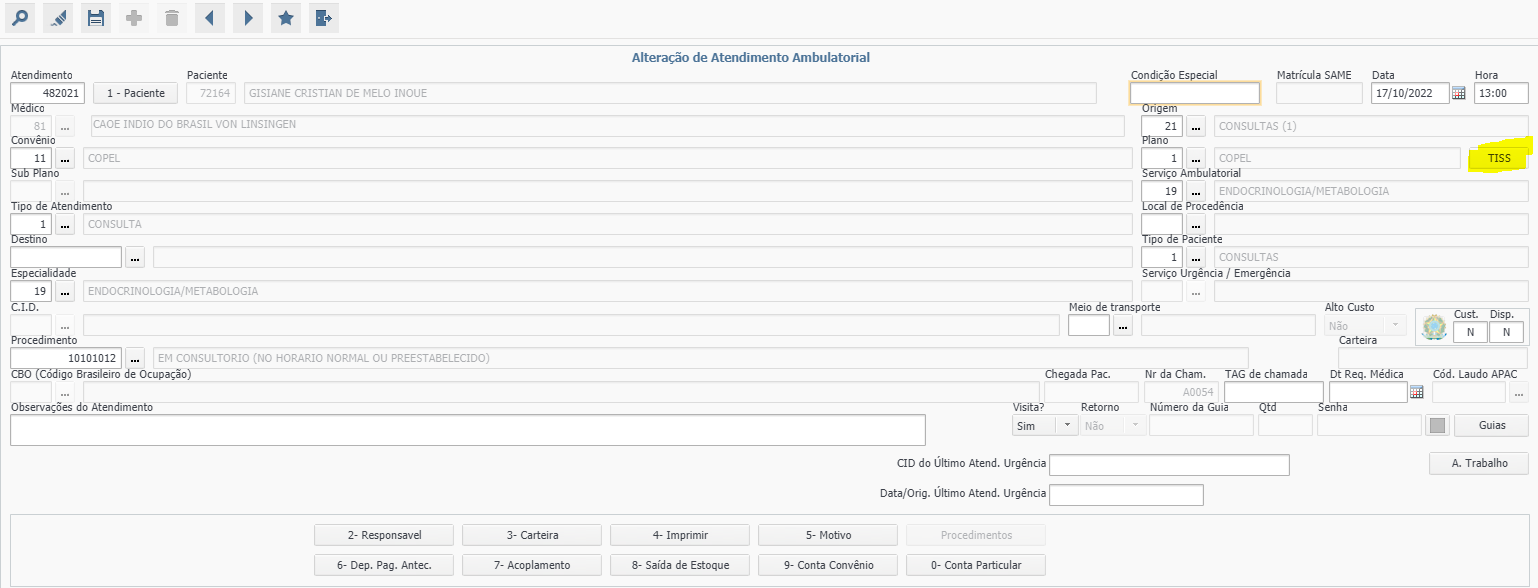This screenshot has height=588, width=1538.
Task: Click the star favorites icon
Action: pyautogui.click(x=286, y=18)
